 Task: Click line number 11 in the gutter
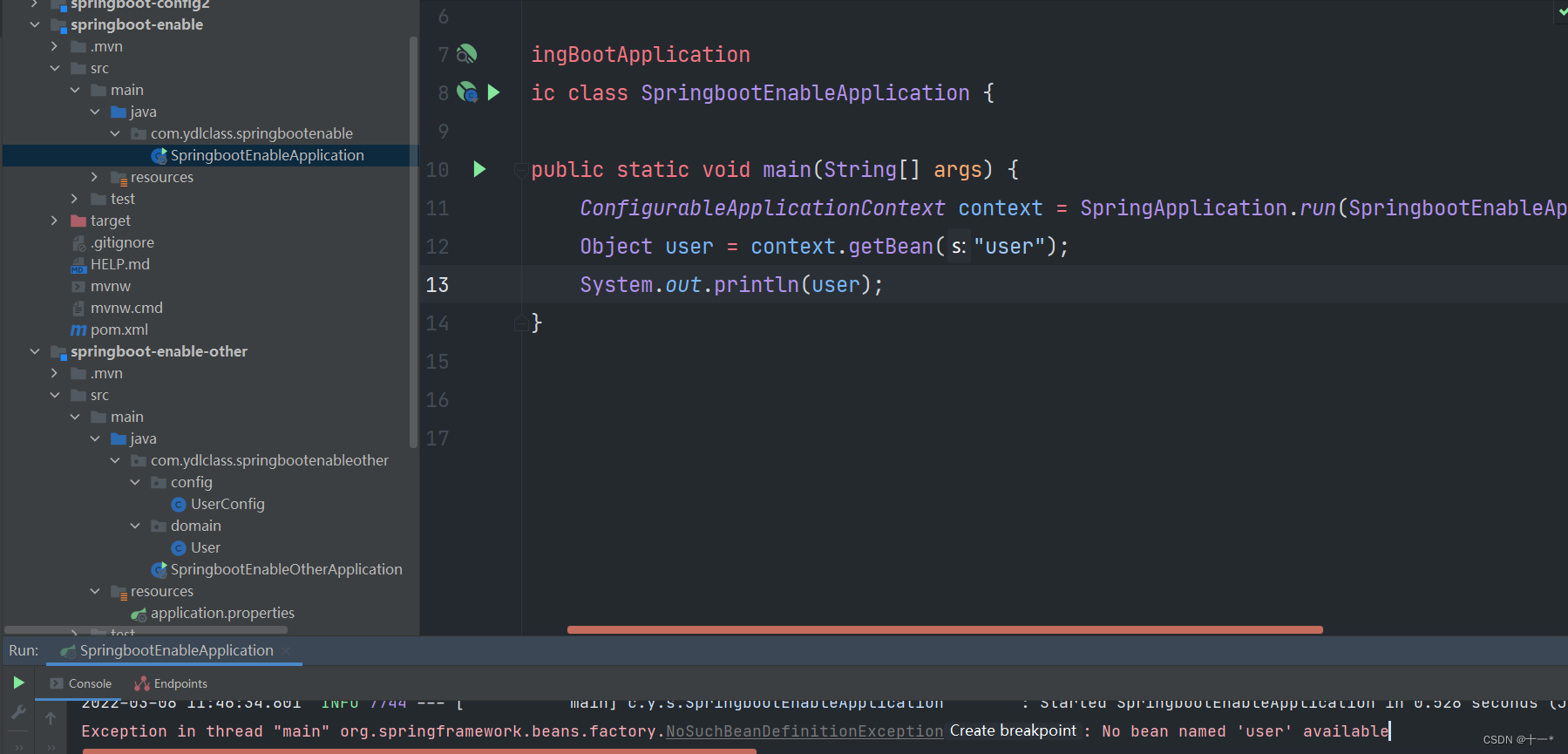(438, 208)
